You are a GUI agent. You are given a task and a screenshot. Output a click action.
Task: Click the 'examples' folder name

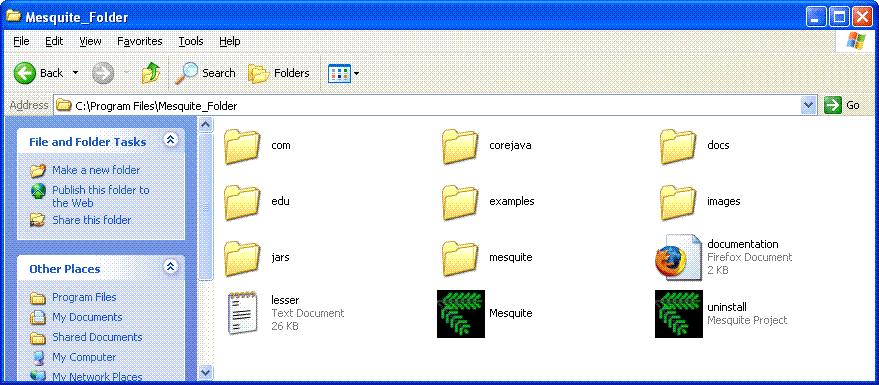(x=512, y=201)
